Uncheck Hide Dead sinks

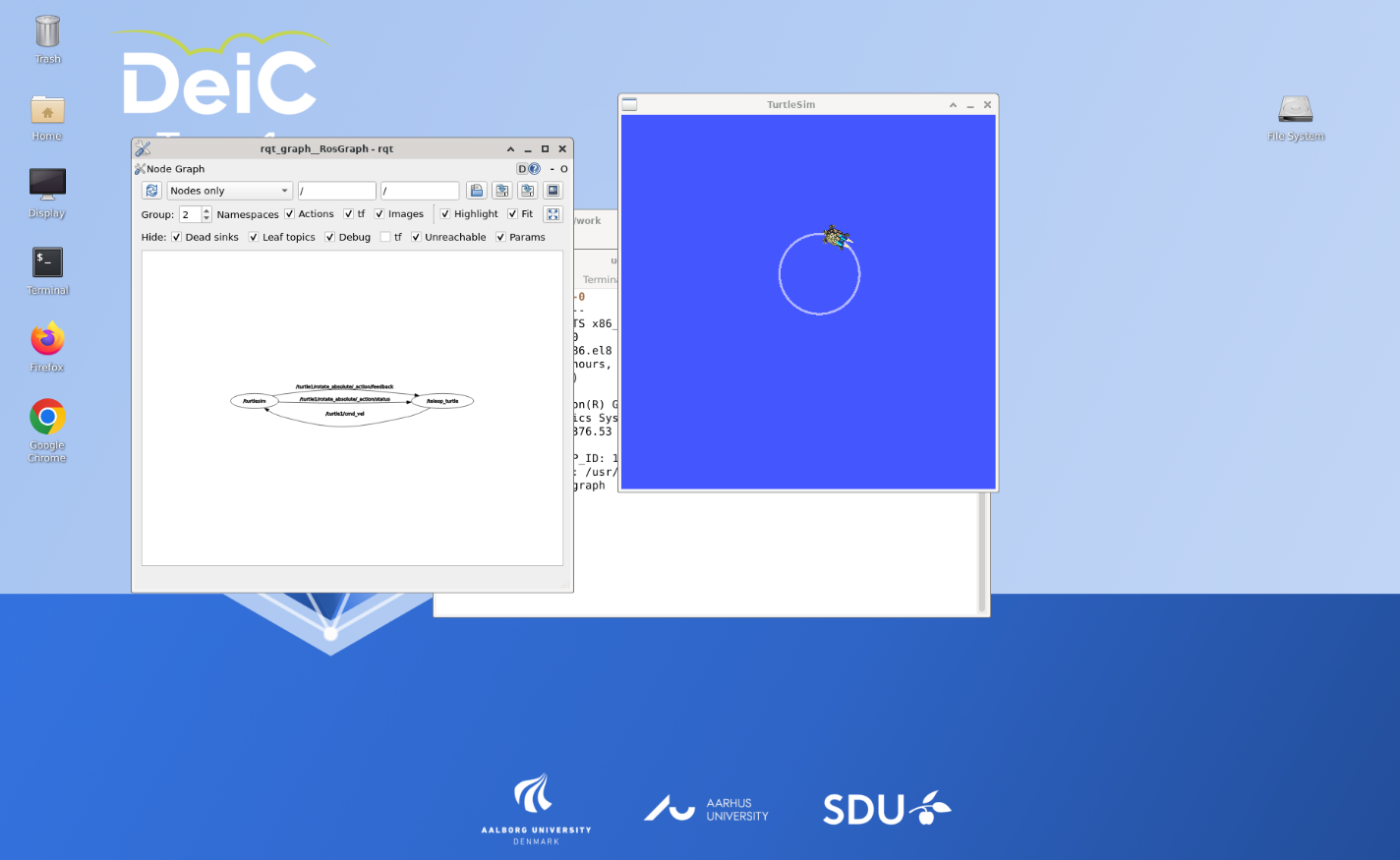pyautogui.click(x=177, y=237)
